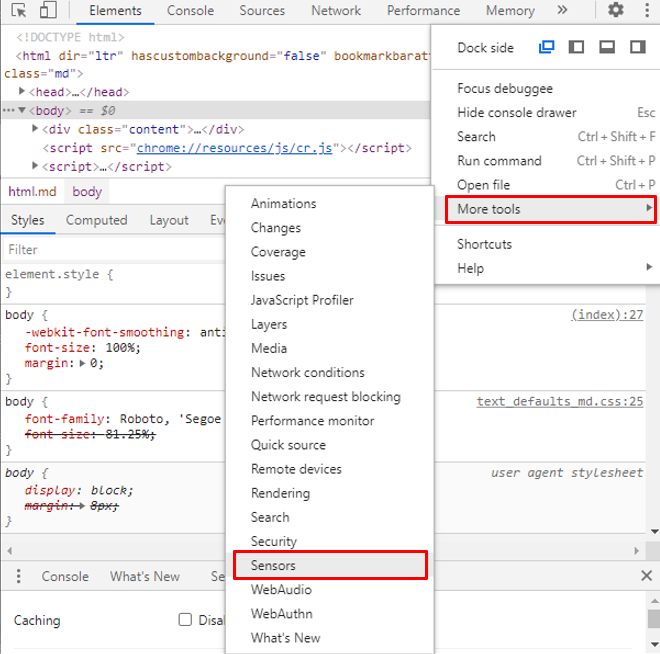Switch to the Computed pane tab

pyautogui.click(x=96, y=220)
